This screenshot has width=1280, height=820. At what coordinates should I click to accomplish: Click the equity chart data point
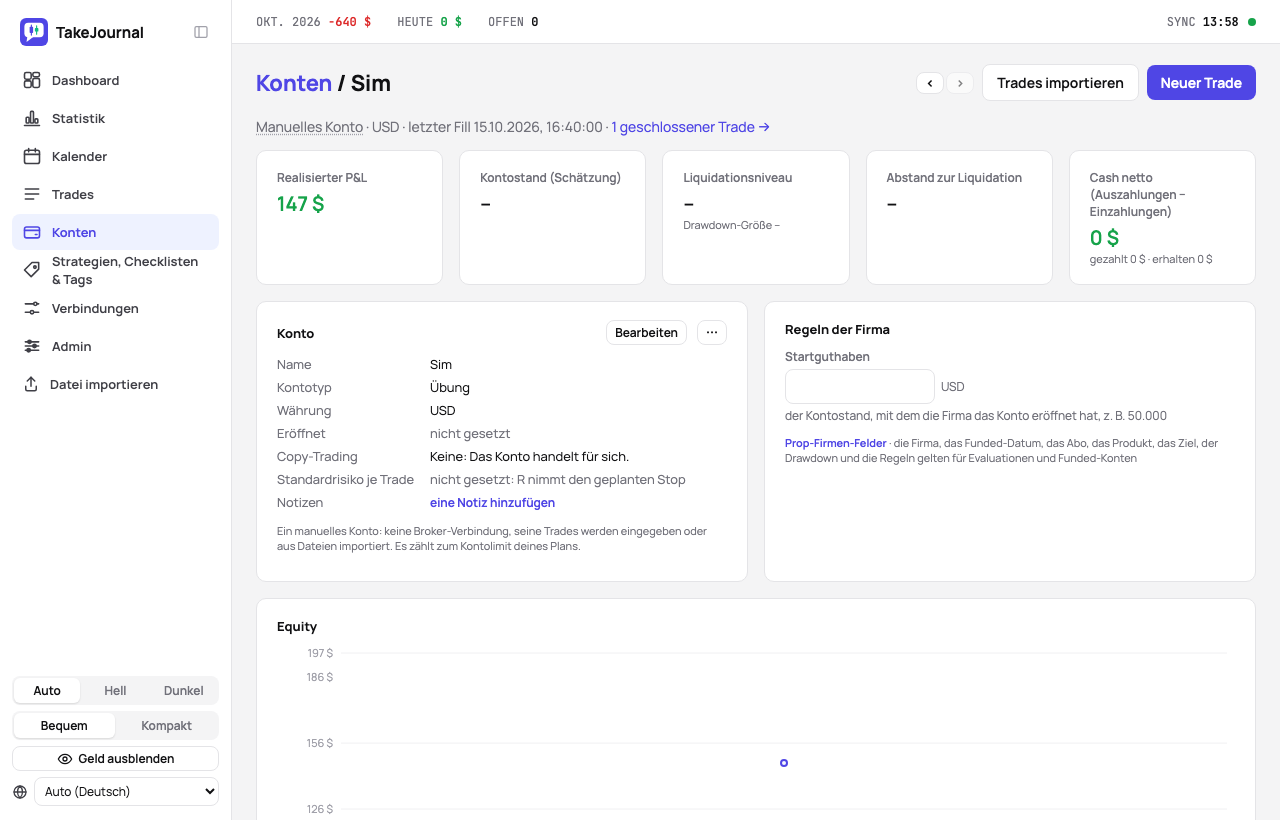click(784, 763)
